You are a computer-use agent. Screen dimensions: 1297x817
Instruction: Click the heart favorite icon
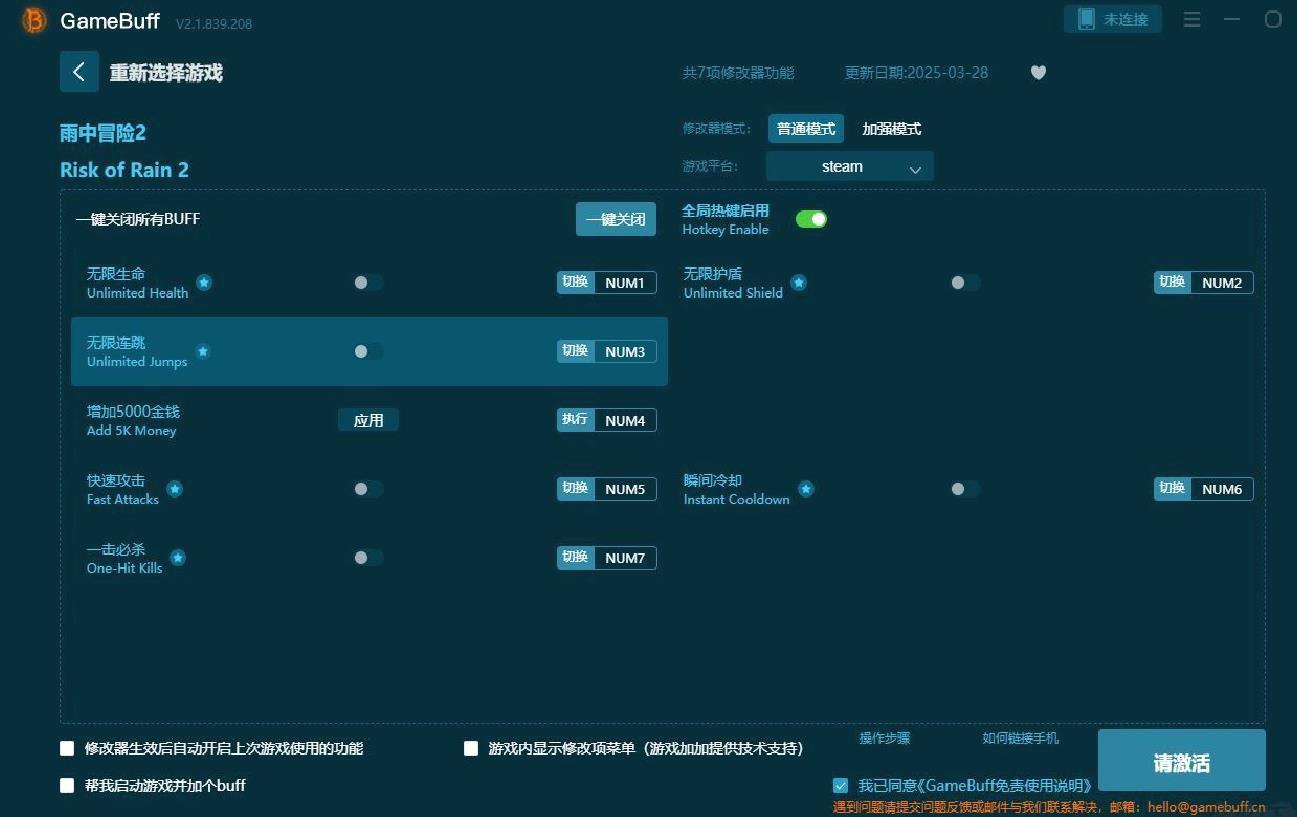tap(1038, 72)
